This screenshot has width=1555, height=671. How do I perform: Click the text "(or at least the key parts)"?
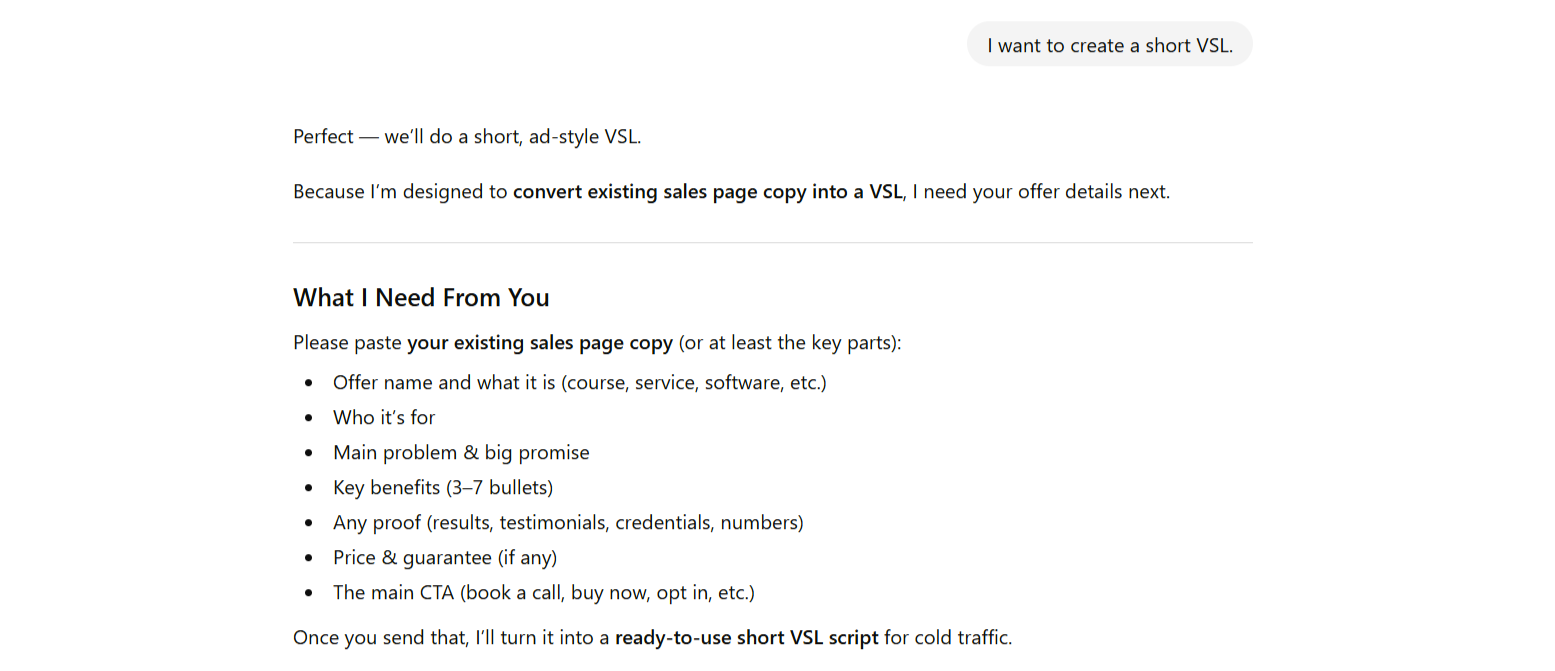point(789,343)
